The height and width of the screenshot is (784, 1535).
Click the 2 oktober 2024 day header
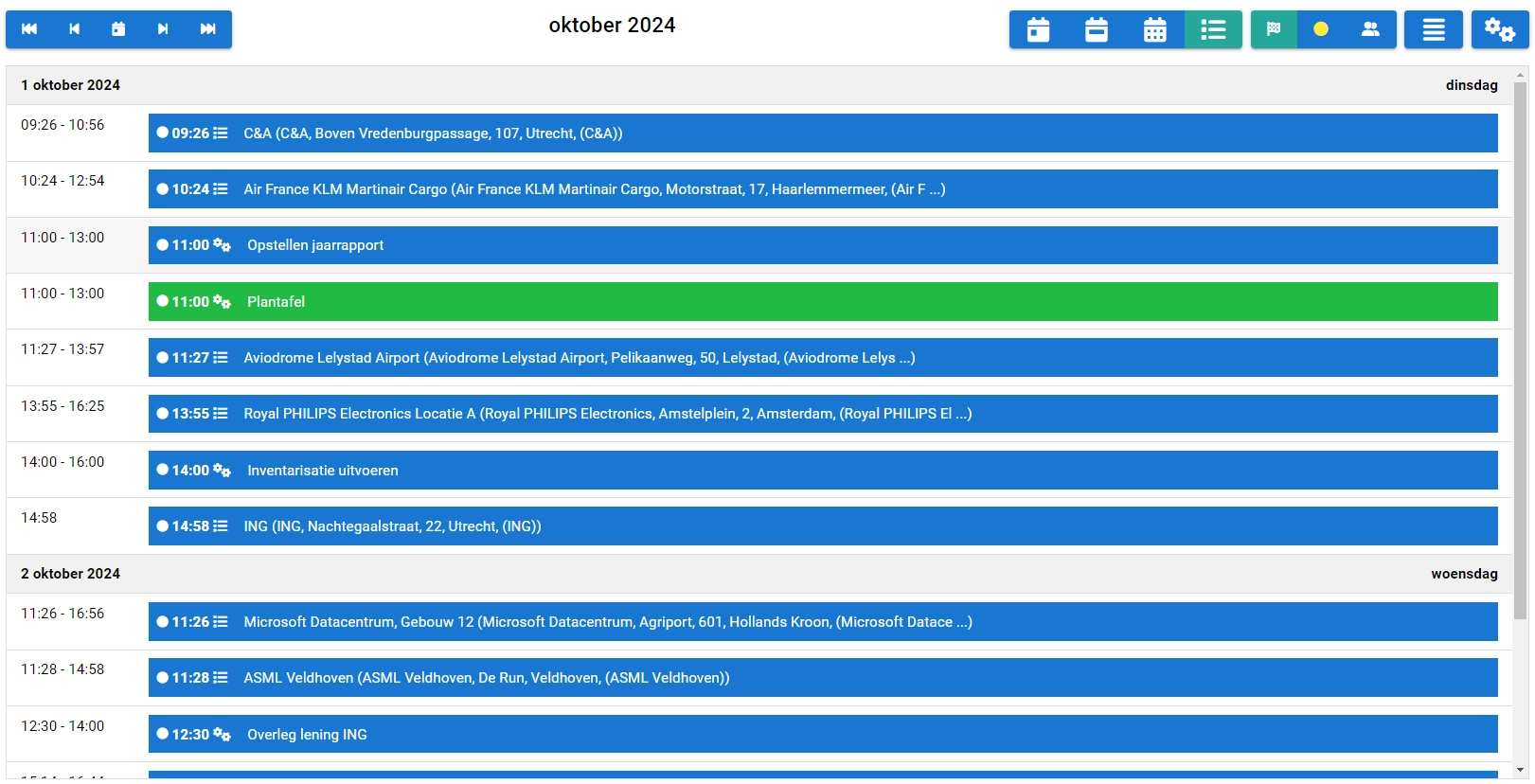[71, 574]
